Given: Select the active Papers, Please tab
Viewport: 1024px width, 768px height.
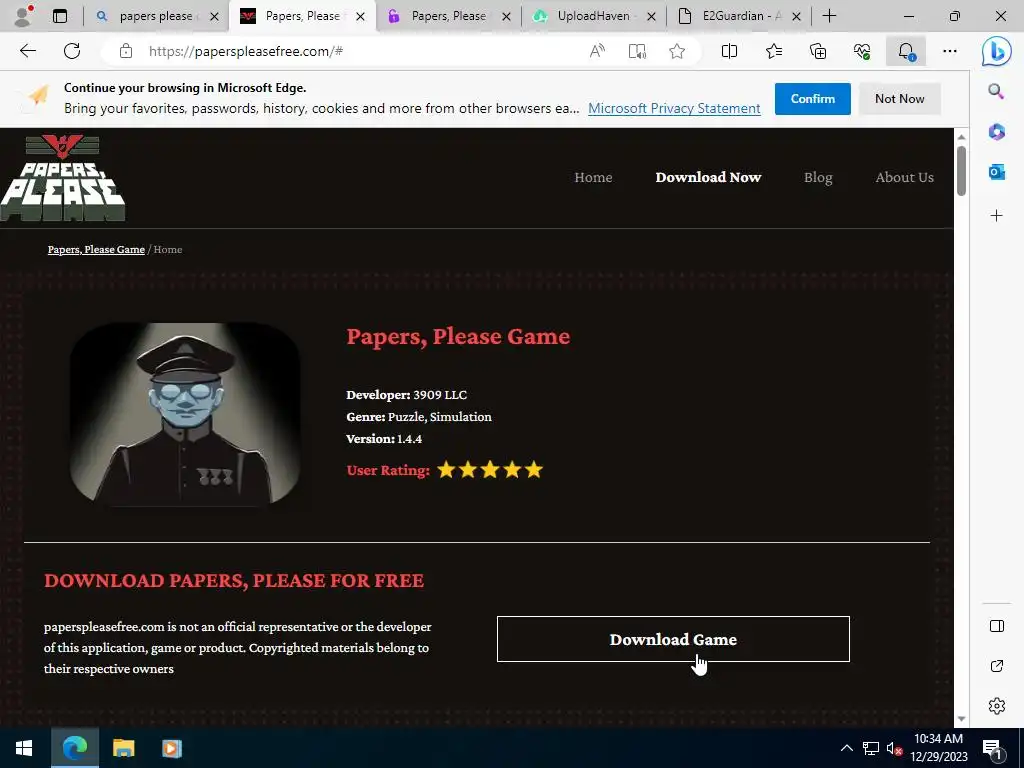Looking at the screenshot, I should (x=302, y=16).
